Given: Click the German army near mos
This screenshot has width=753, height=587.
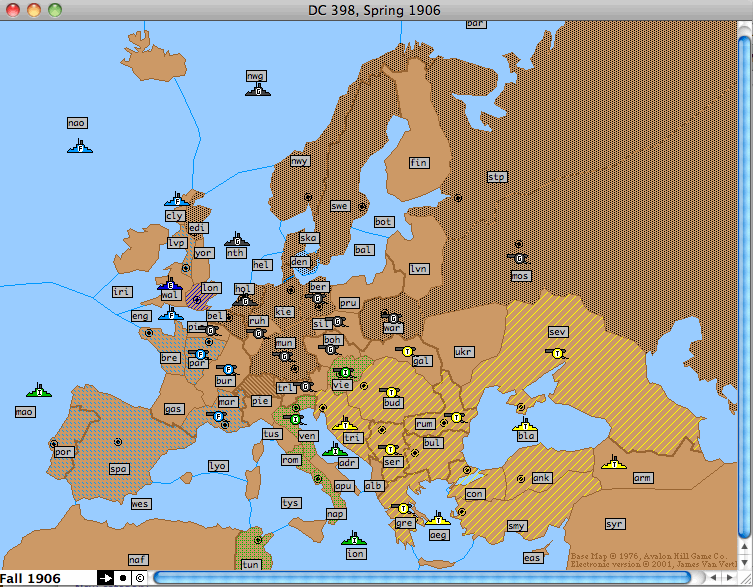Looking at the screenshot, I should click(x=518, y=258).
